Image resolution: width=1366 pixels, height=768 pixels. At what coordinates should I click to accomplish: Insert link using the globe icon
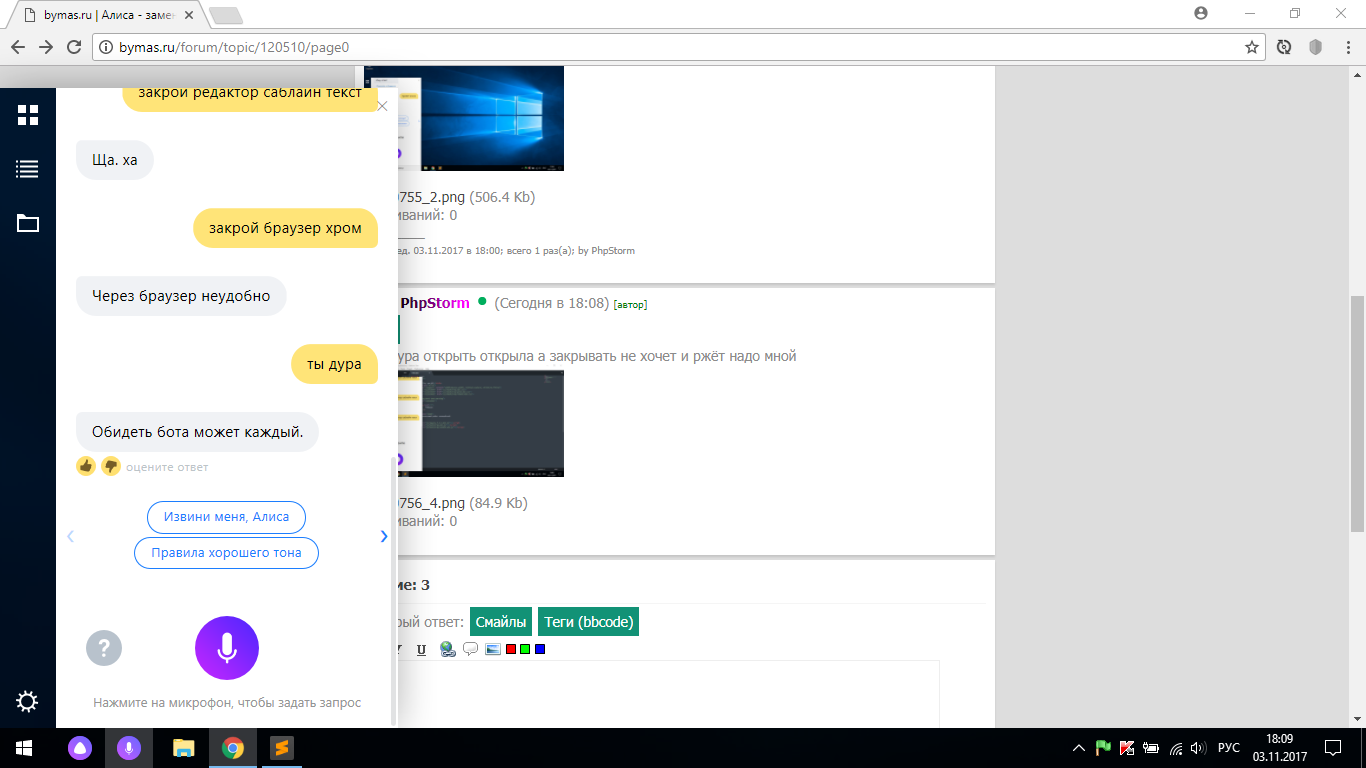tap(448, 649)
